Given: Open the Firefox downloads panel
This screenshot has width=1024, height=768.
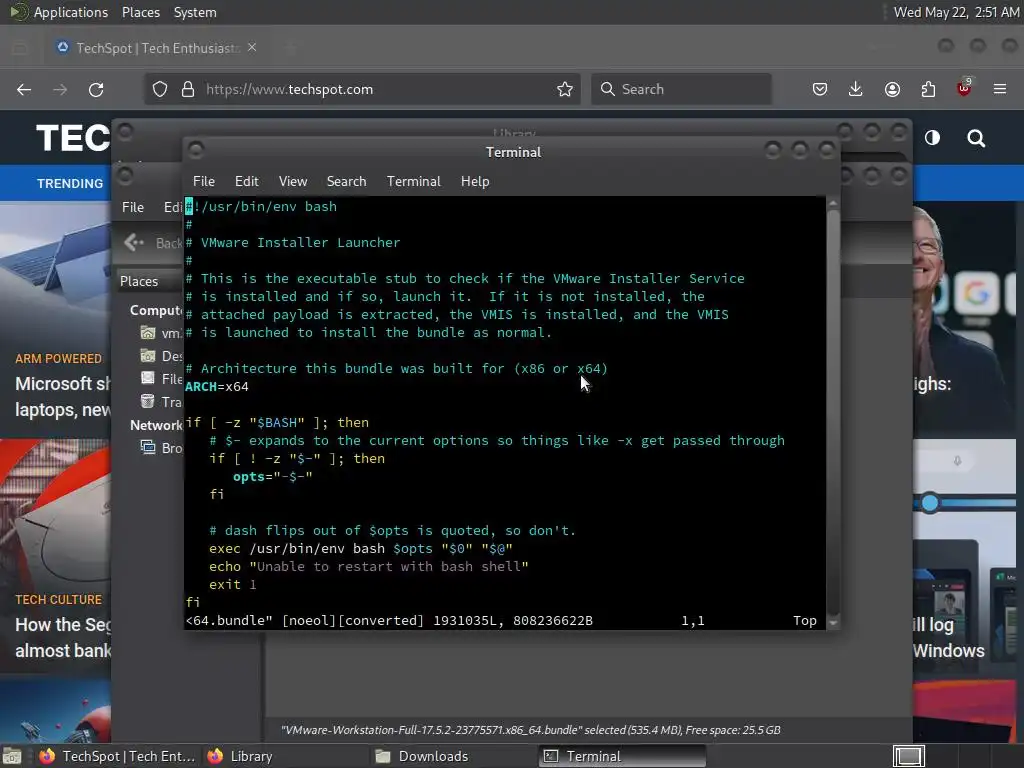Looking at the screenshot, I should tap(856, 89).
